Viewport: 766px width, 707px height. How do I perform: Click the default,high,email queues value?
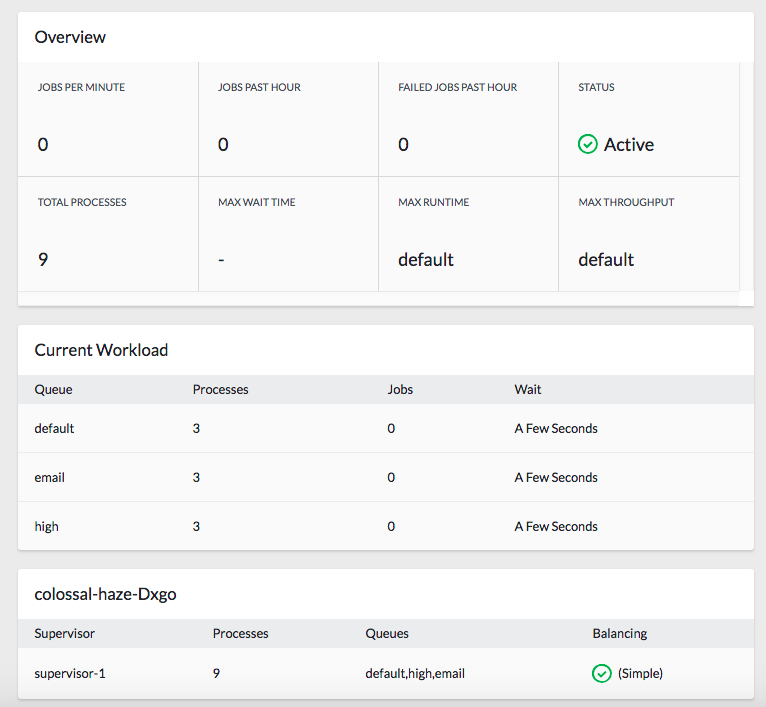[415, 674]
